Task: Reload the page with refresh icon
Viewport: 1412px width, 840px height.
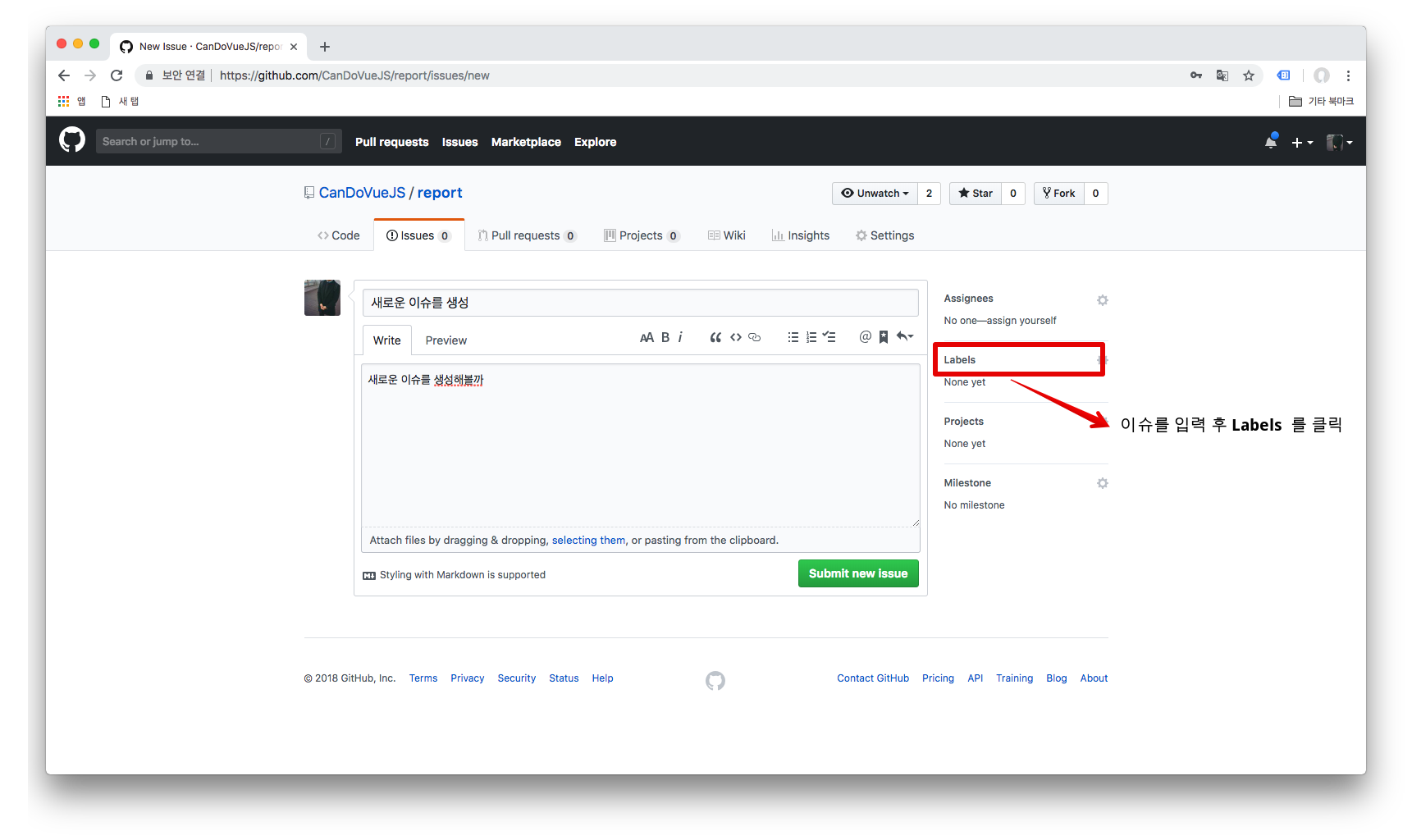Action: pyautogui.click(x=117, y=75)
